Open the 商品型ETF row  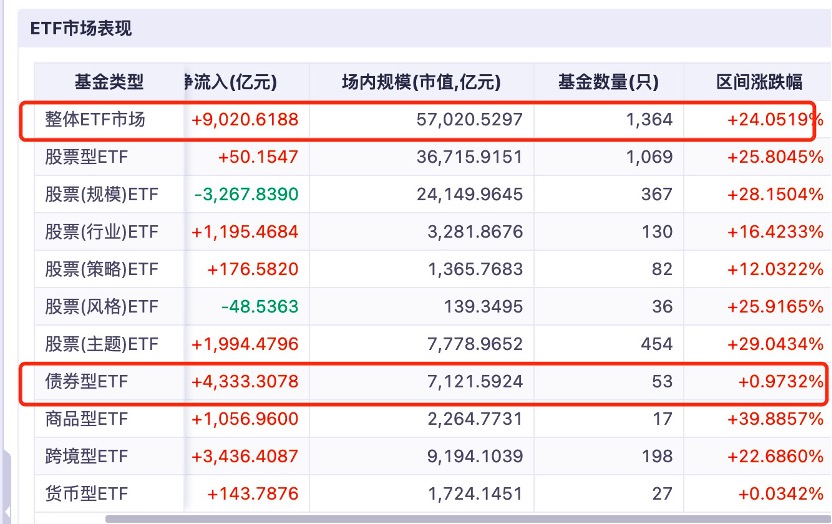click(87, 419)
